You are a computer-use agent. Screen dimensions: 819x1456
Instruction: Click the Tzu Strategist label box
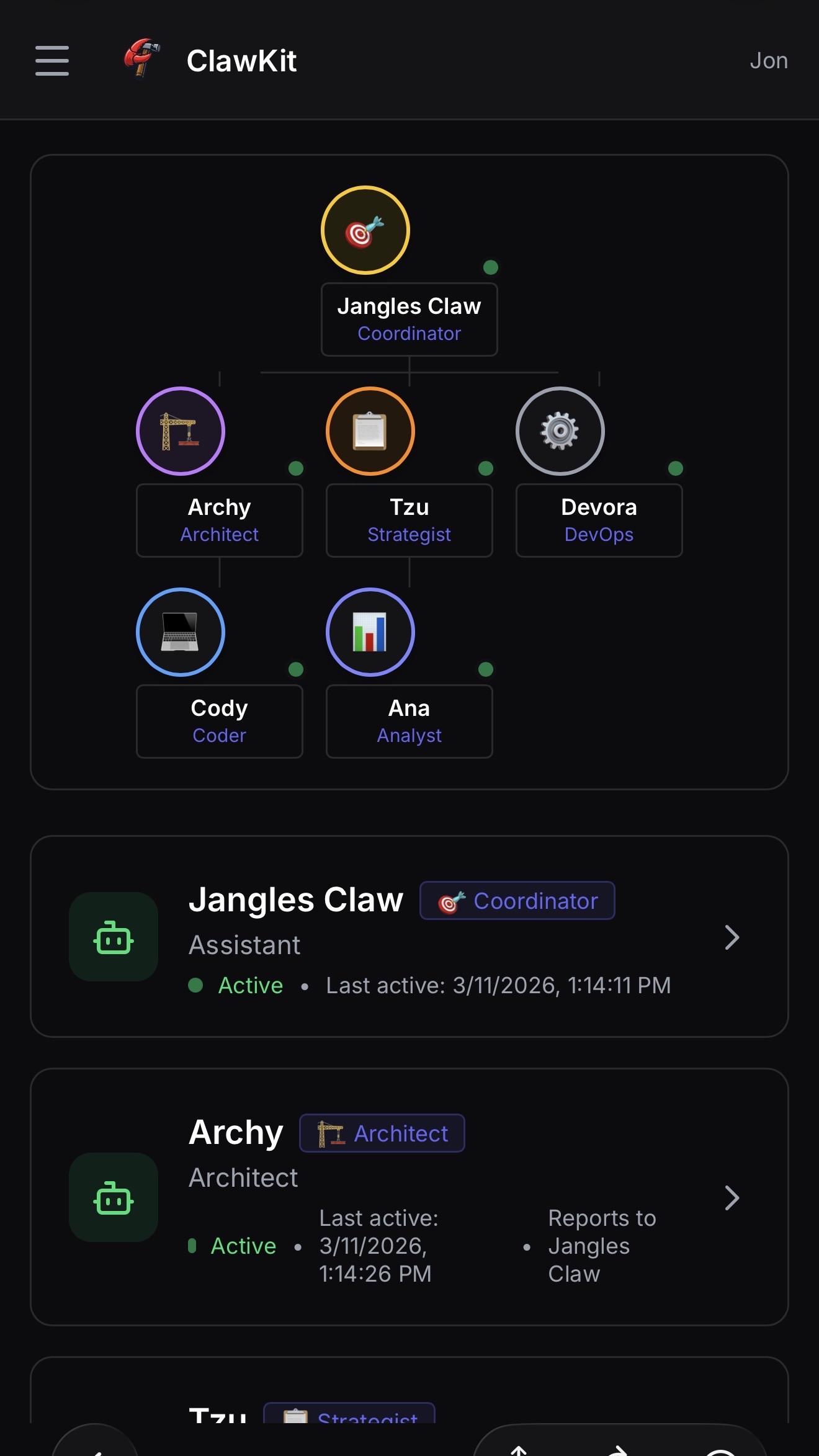pyautogui.click(x=409, y=520)
